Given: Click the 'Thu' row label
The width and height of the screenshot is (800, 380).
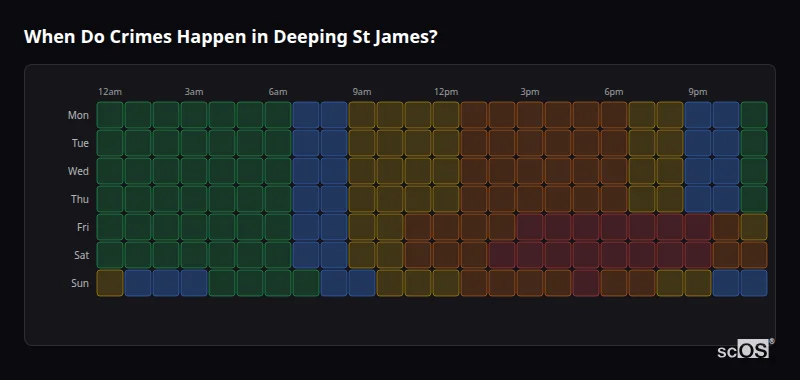Looking at the screenshot, I should 80,199.
